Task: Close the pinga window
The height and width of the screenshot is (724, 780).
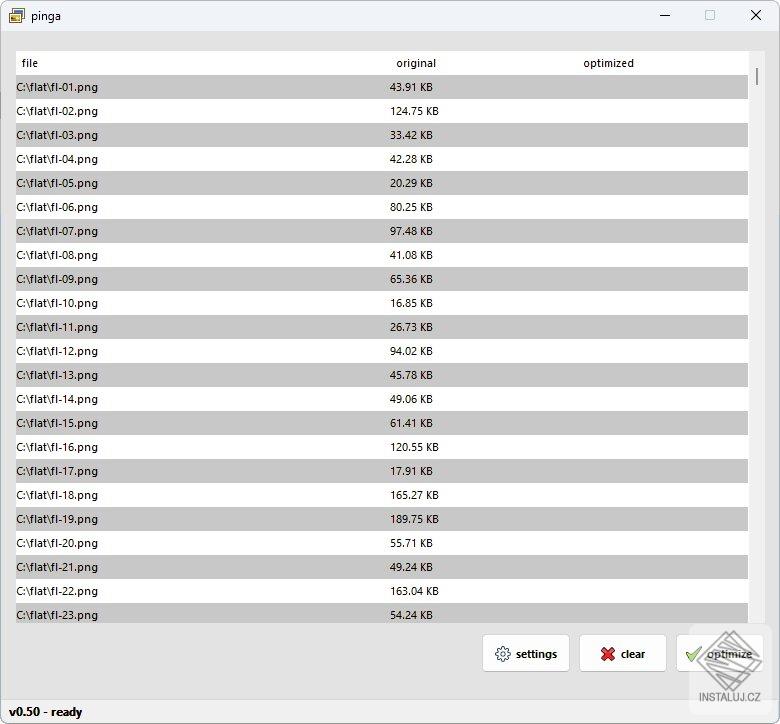Action: 756,15
